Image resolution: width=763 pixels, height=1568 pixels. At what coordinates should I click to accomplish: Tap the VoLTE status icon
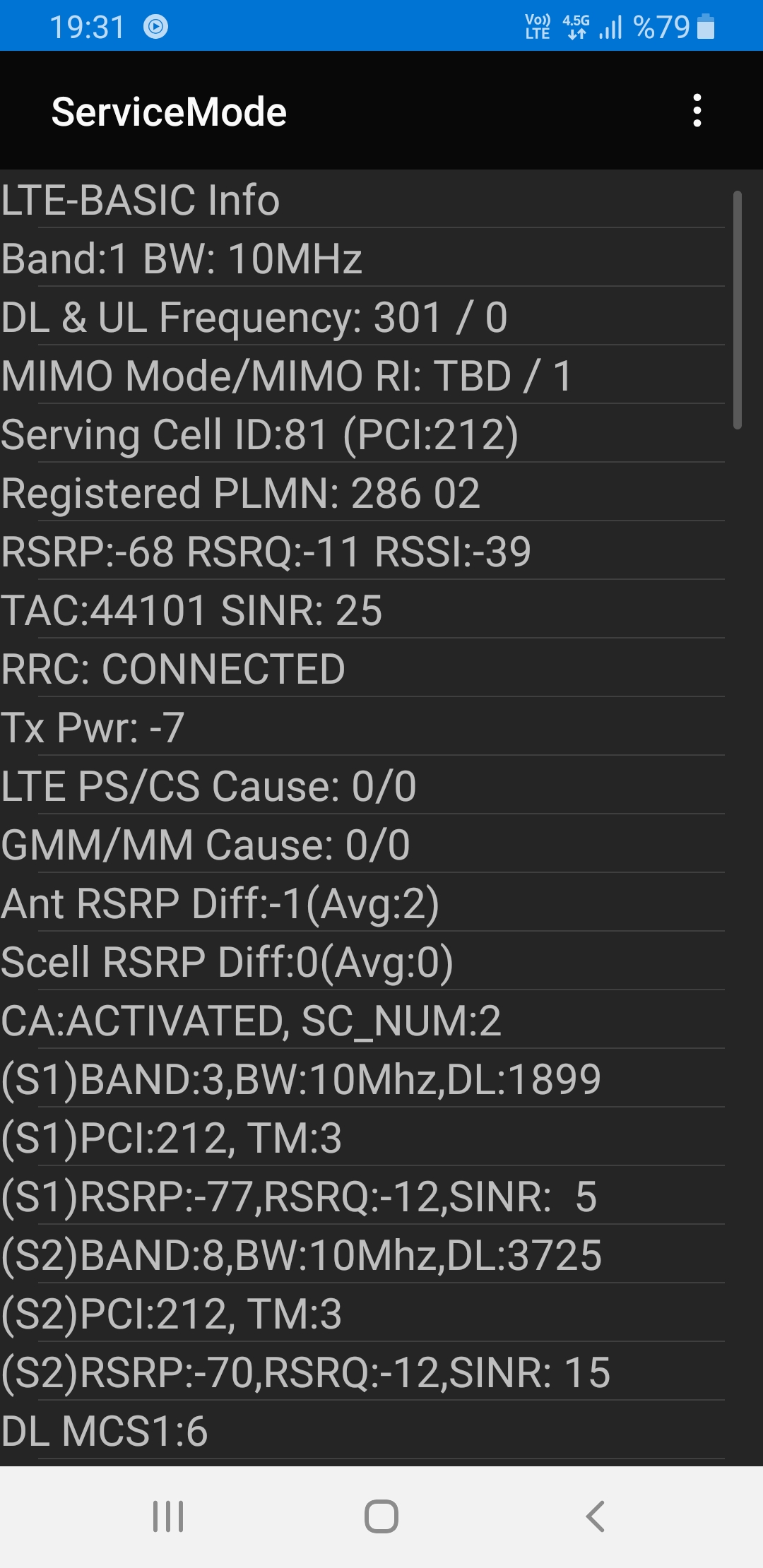tap(538, 27)
